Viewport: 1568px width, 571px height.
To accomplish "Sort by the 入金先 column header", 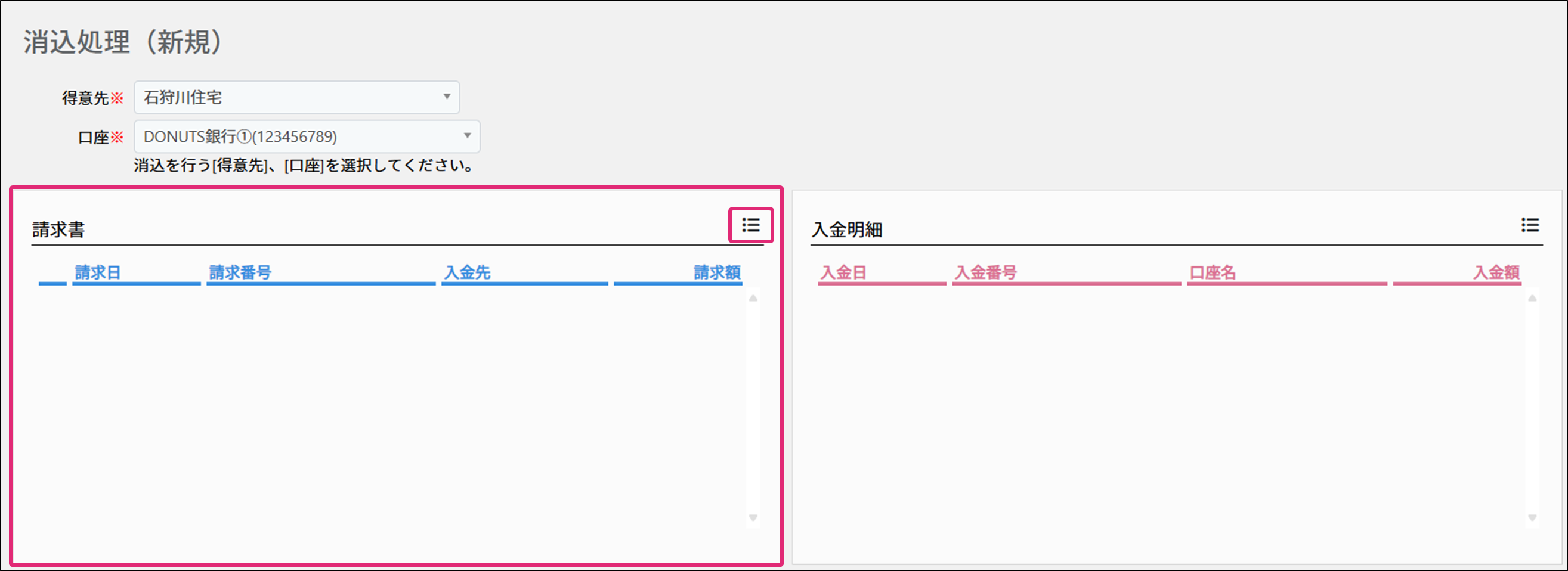I will pos(467,272).
